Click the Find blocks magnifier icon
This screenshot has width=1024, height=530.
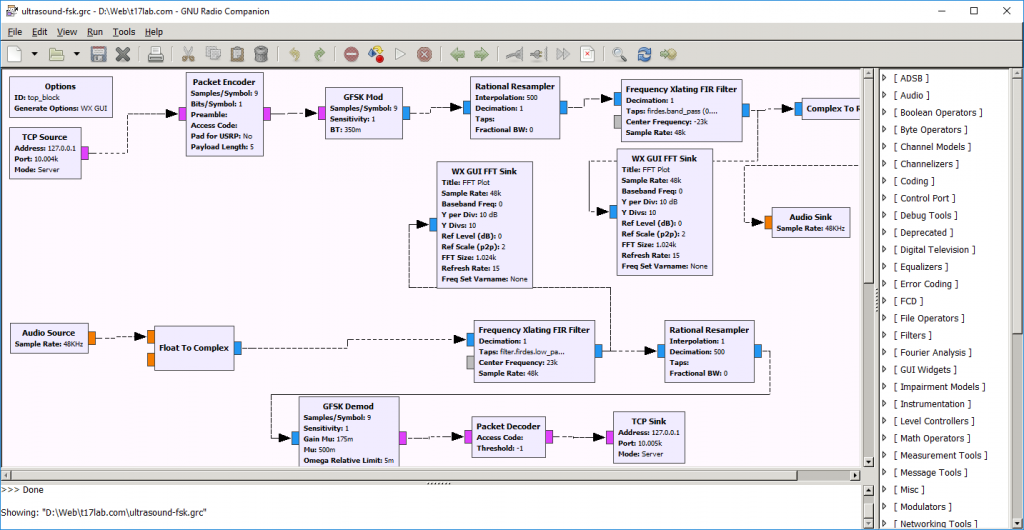619,54
